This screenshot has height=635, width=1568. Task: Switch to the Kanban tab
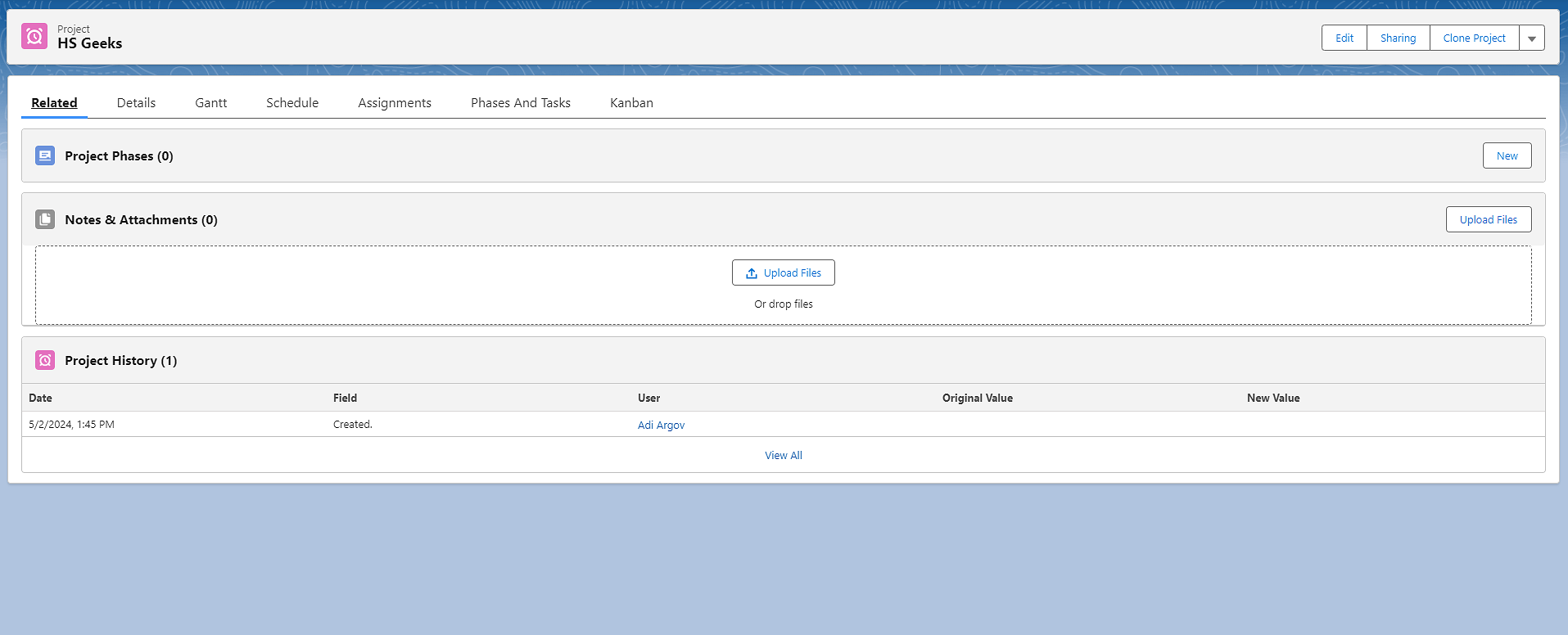tap(631, 103)
